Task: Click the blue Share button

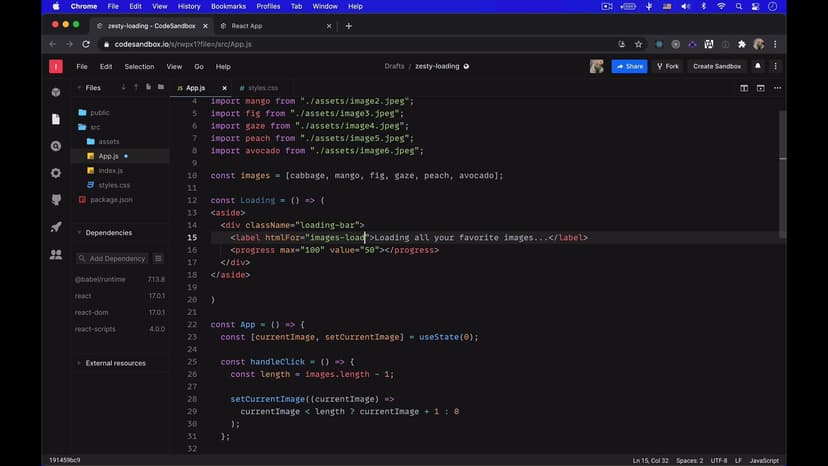Action: tap(629, 67)
